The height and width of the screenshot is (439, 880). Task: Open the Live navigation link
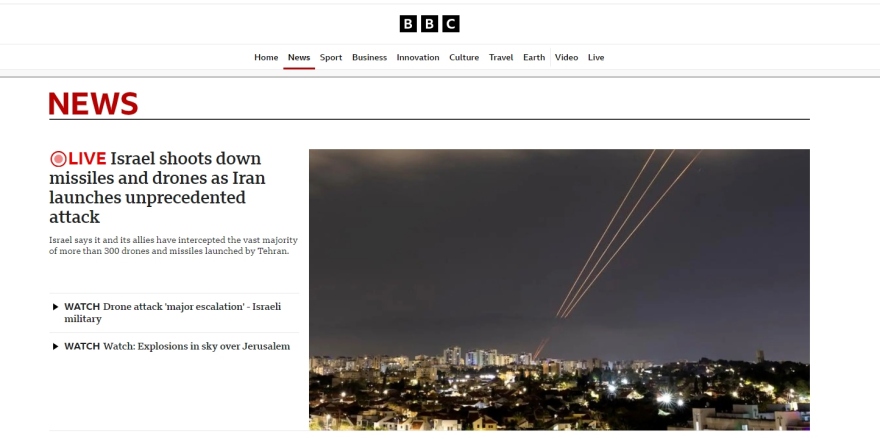coord(596,57)
